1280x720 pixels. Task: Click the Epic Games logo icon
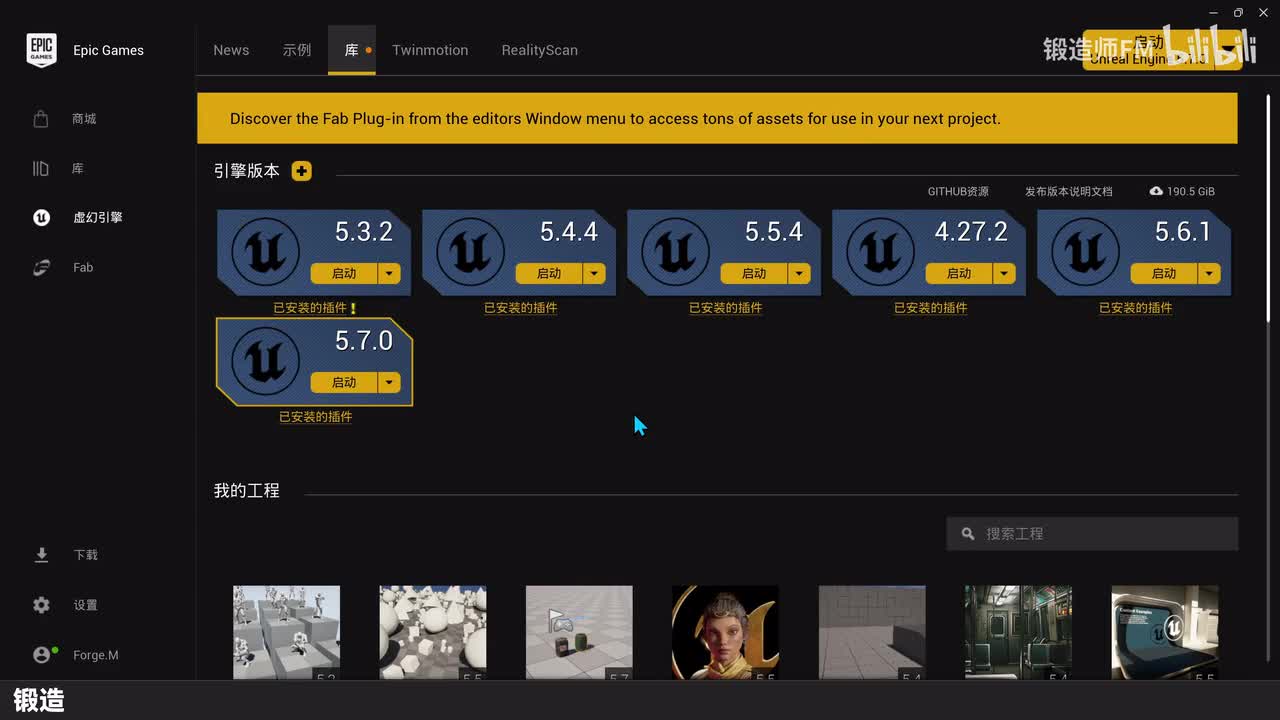click(41, 50)
